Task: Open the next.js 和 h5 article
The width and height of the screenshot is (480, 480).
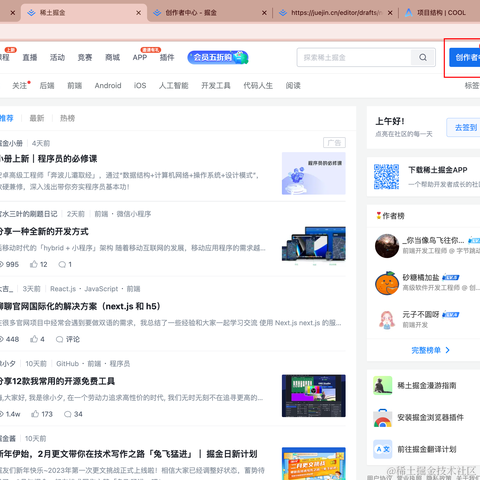Action: (x=80, y=306)
